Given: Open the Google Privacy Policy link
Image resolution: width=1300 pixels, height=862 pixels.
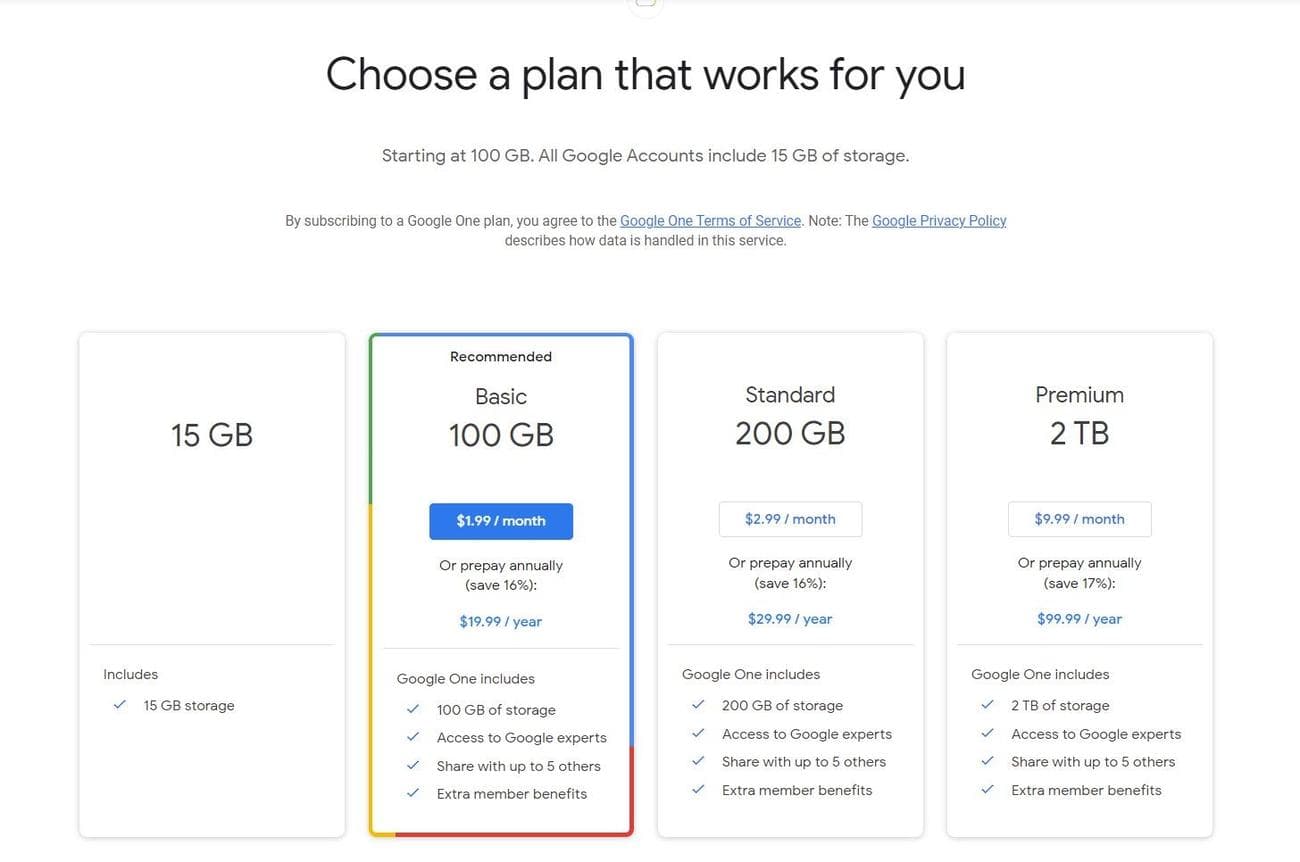Looking at the screenshot, I should (x=938, y=220).
